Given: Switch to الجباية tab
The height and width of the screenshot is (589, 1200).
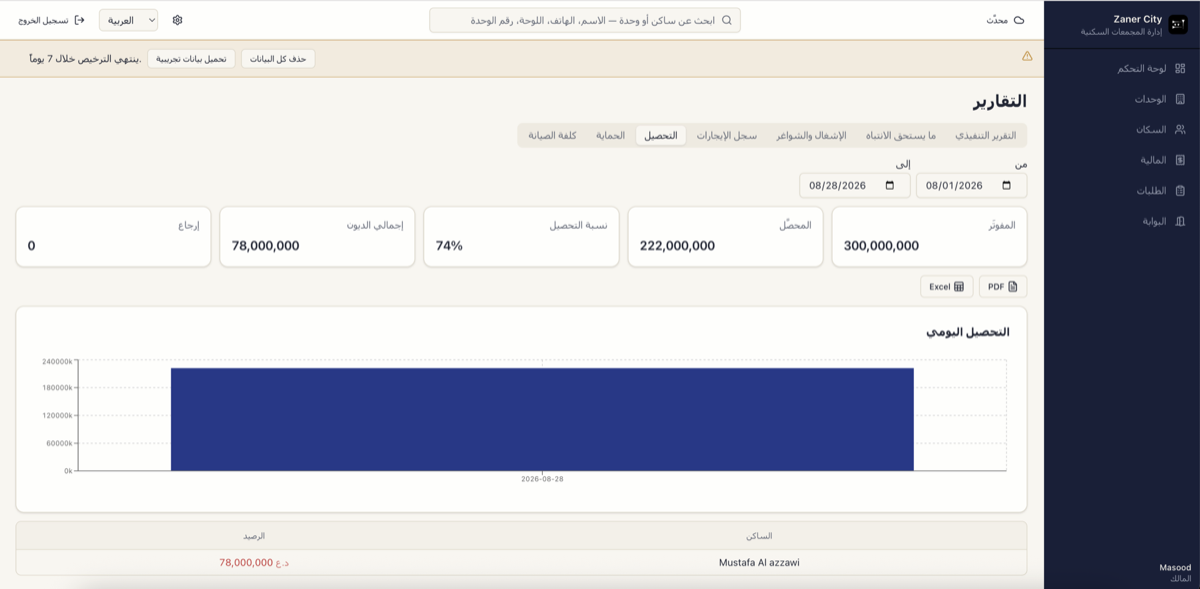Looking at the screenshot, I should (x=610, y=136).
